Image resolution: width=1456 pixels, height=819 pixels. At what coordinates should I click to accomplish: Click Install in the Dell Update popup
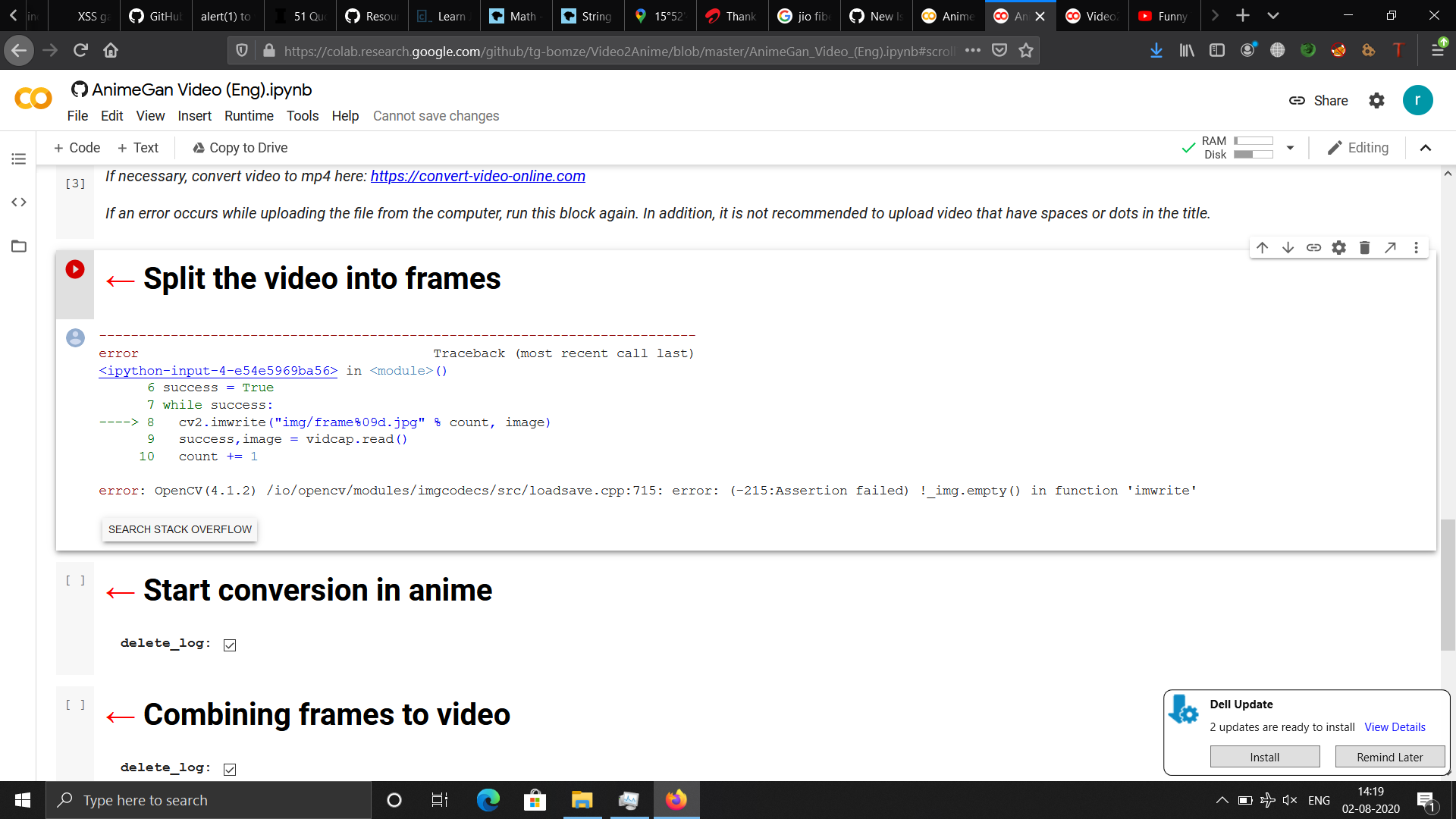point(1264,756)
